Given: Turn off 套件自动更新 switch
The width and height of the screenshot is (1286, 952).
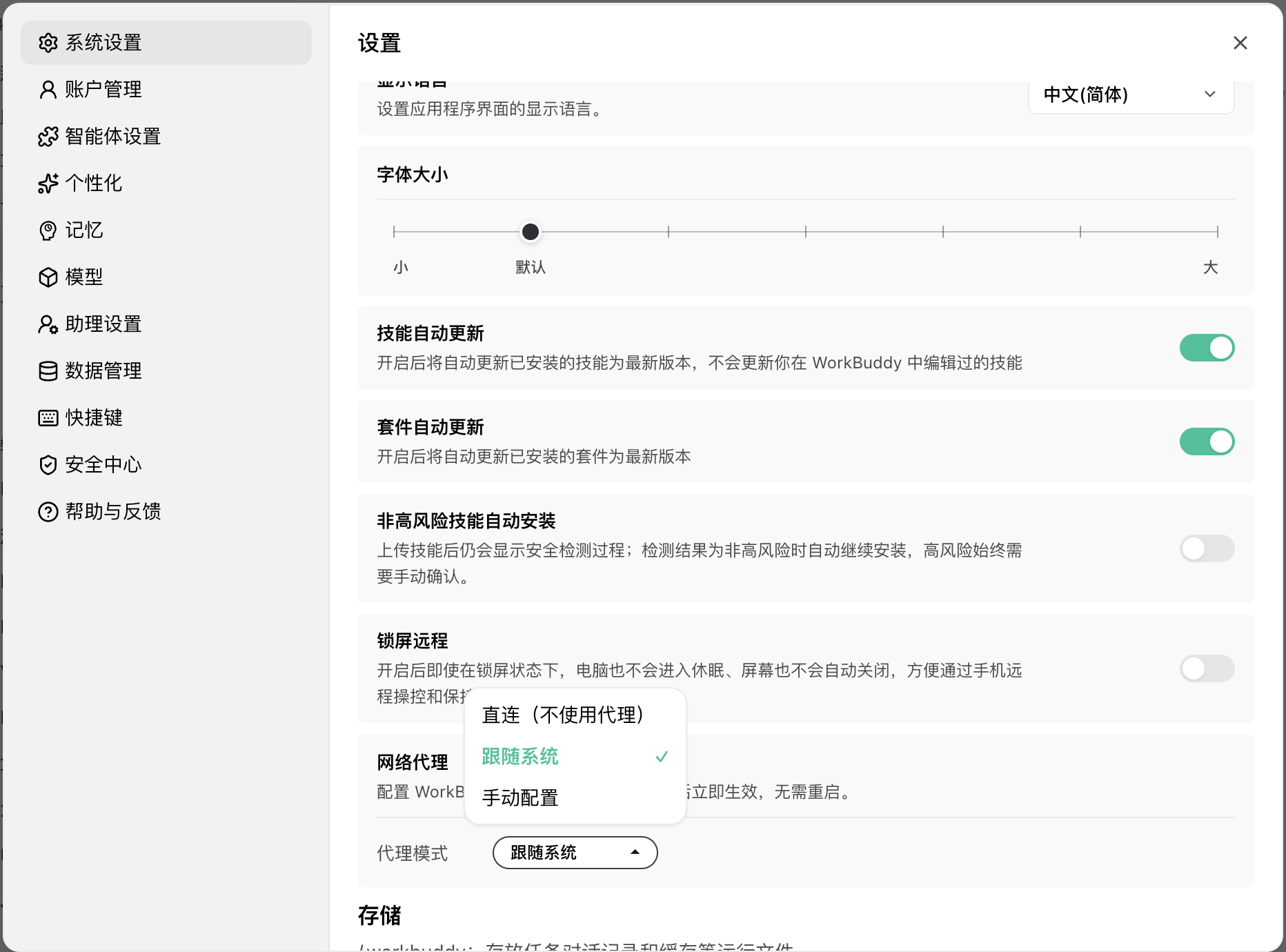Looking at the screenshot, I should (x=1207, y=442).
